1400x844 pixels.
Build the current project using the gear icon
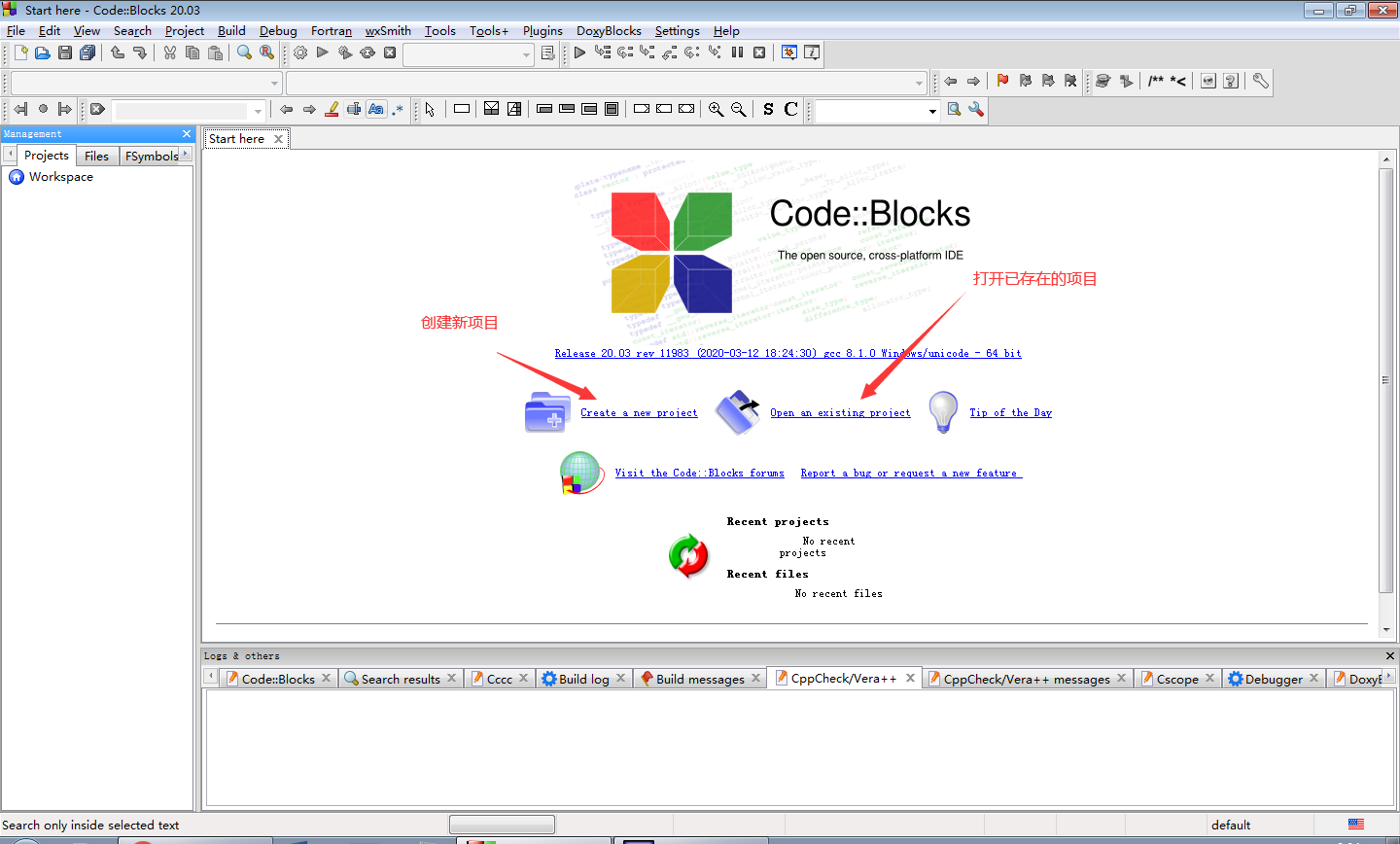[300, 53]
